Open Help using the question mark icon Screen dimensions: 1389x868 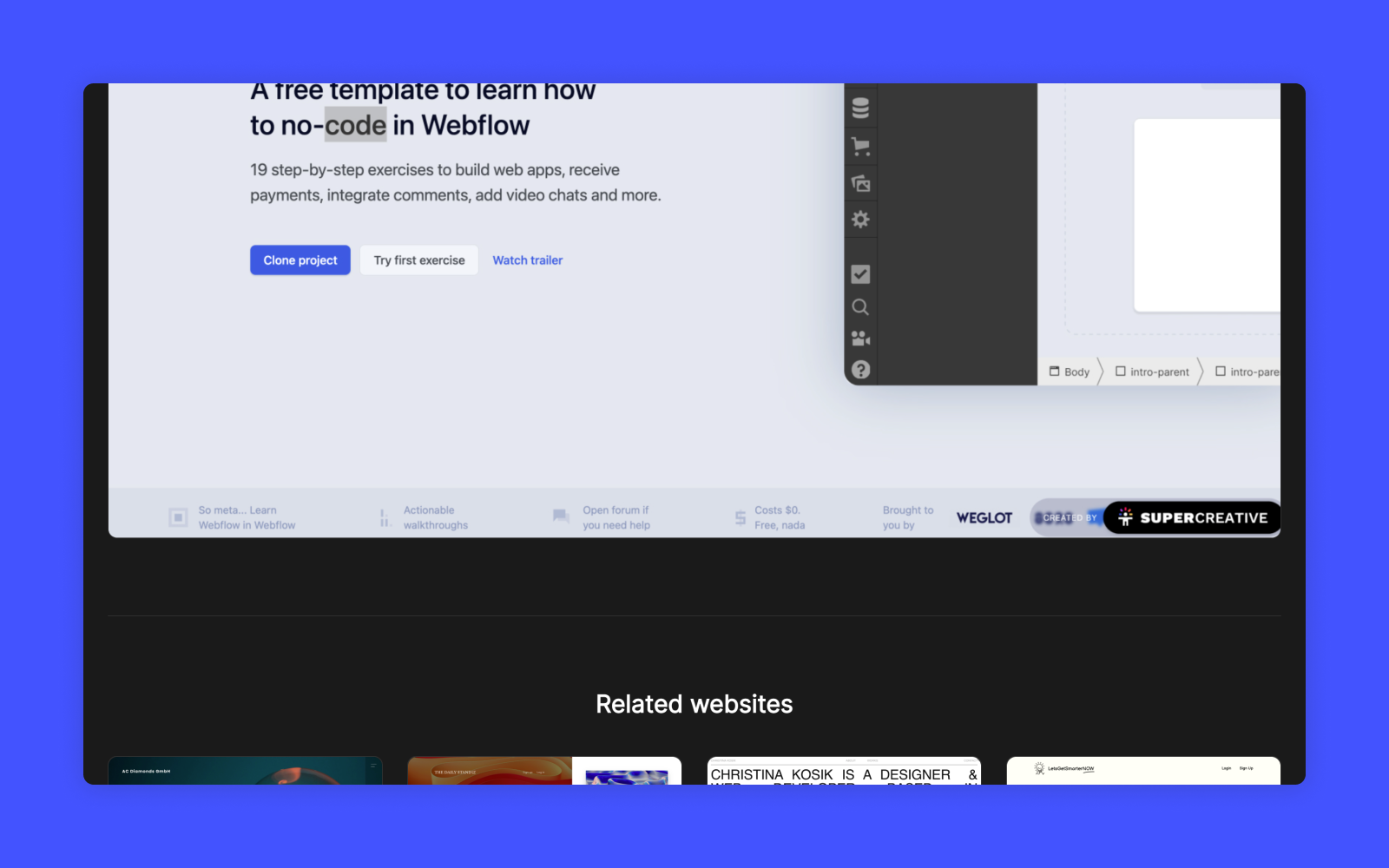click(x=860, y=370)
